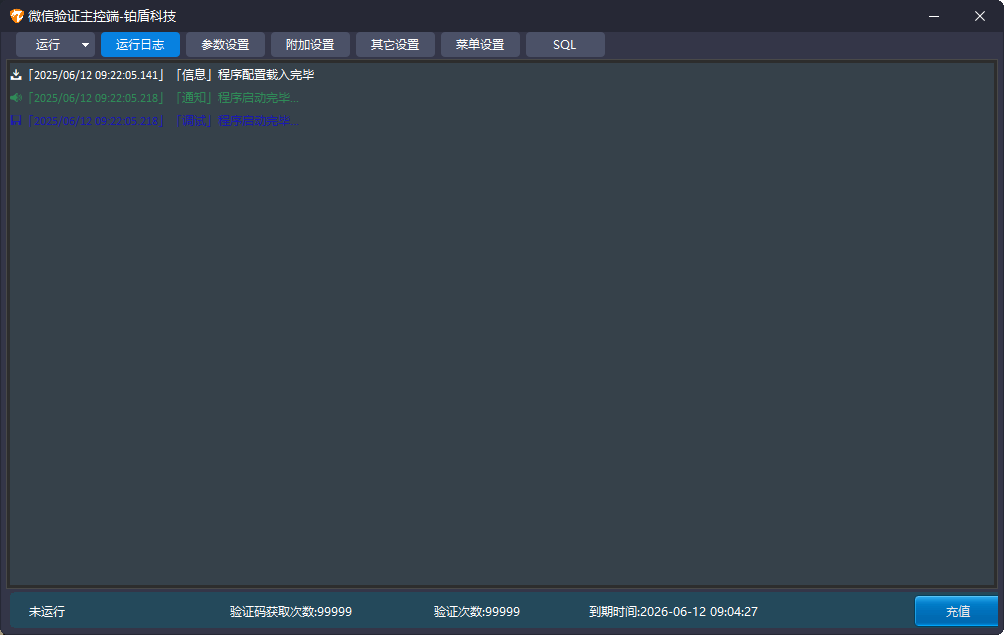The width and height of the screenshot is (1004, 635).
Task: Click the 到期时间 expiry date status entry
Action: point(673,612)
